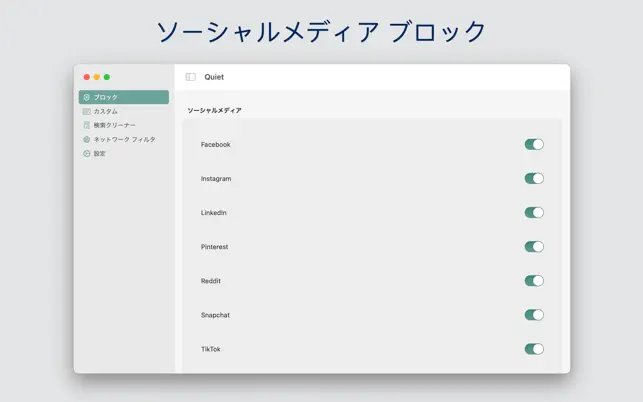Viewport: 643px width, 402px height.
Task: Click the TikTok label
Action: pos(211,349)
